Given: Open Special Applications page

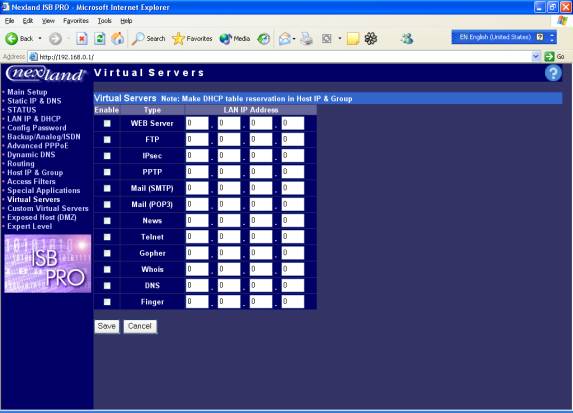Looking at the screenshot, I should click(x=43, y=190).
